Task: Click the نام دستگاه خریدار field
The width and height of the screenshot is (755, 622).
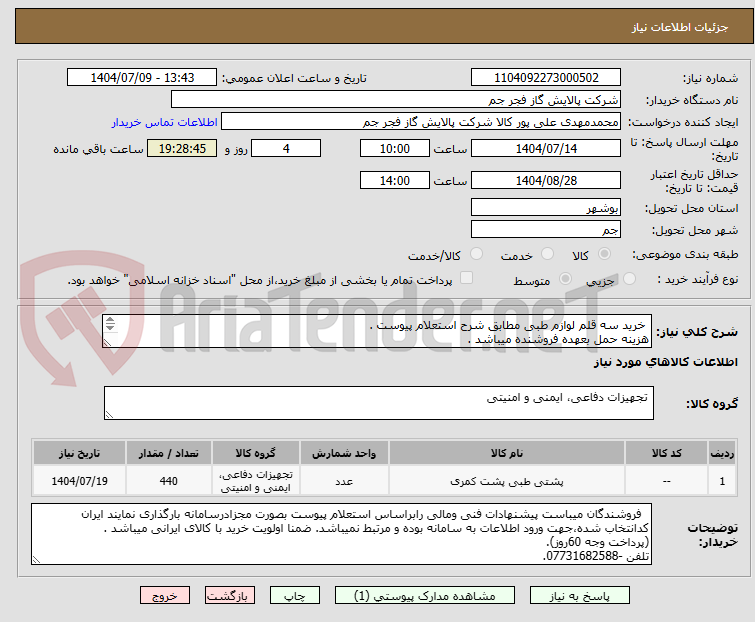Action: pos(396,100)
